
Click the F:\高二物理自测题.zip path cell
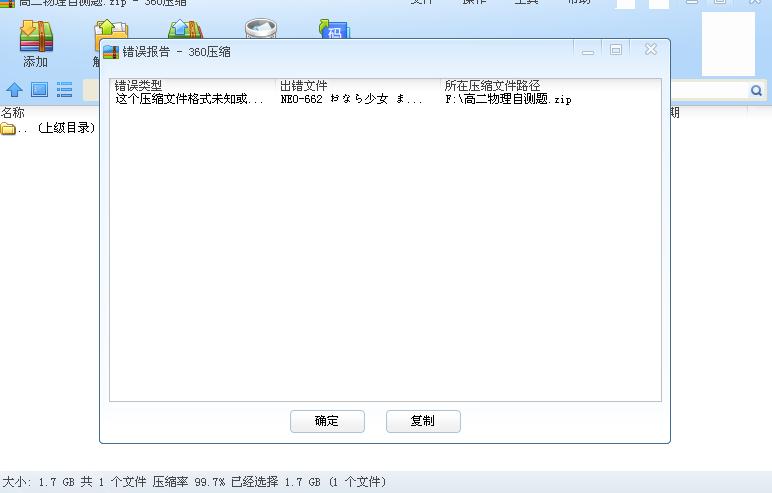click(x=508, y=99)
